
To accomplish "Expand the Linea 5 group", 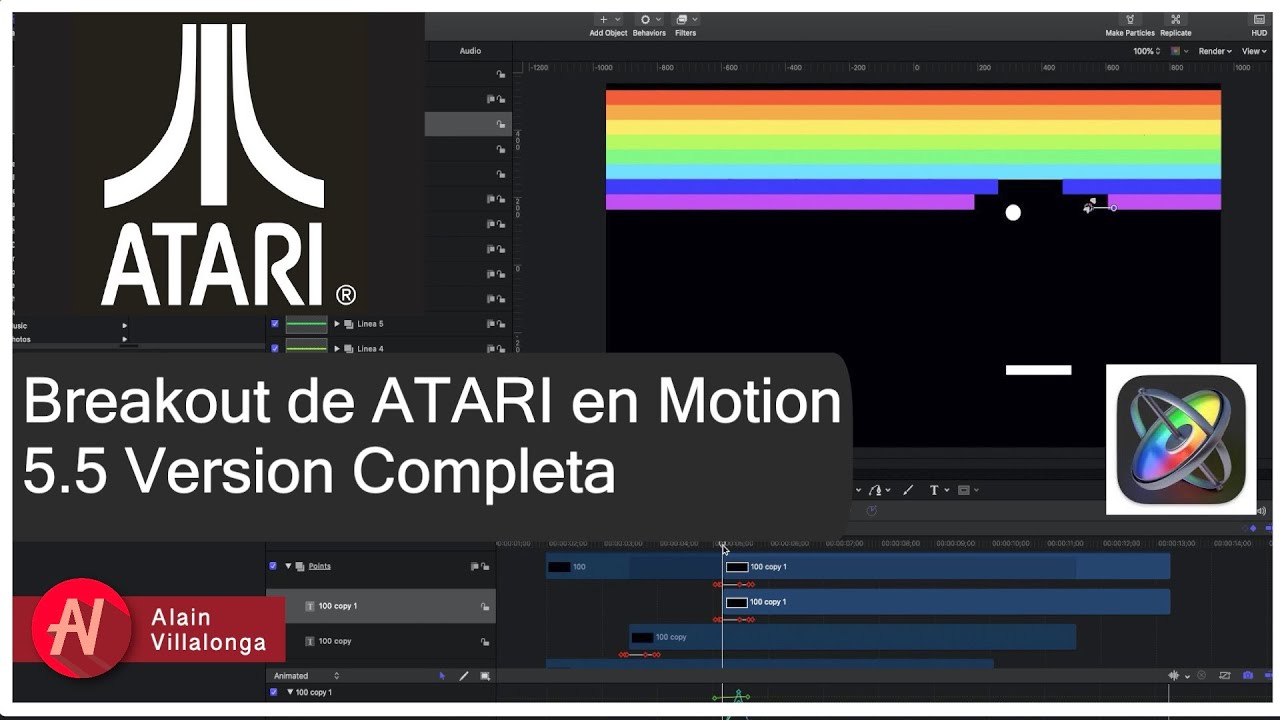I will [337, 324].
